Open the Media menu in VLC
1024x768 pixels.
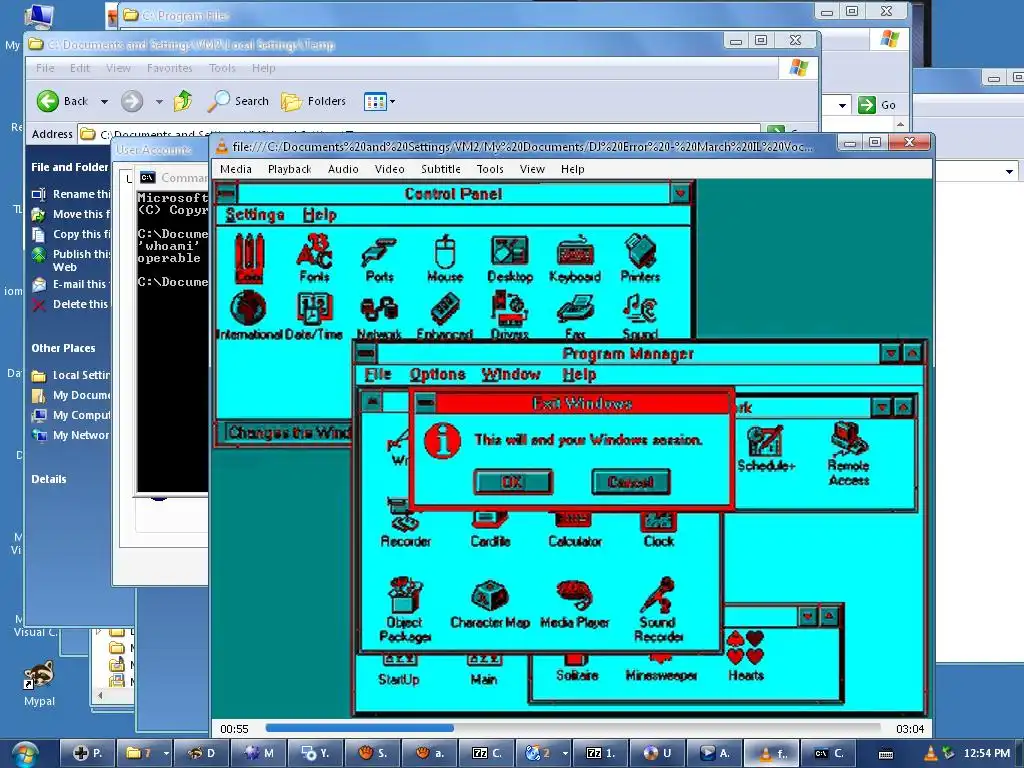[236, 169]
